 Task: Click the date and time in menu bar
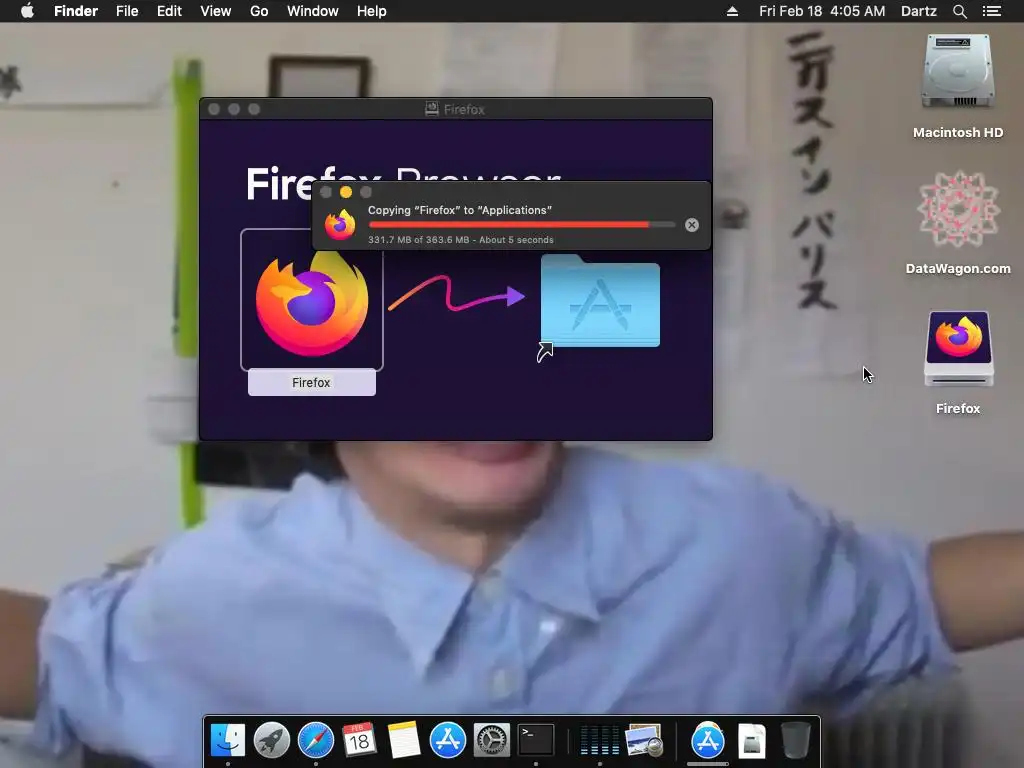[x=822, y=11]
